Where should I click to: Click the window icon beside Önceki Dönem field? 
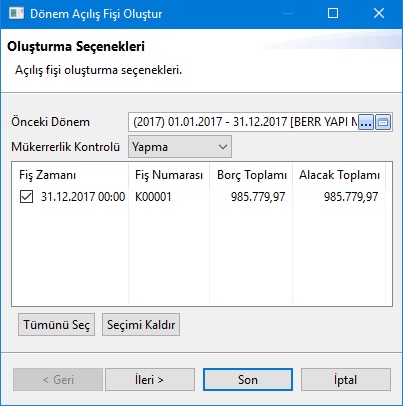coord(383,122)
